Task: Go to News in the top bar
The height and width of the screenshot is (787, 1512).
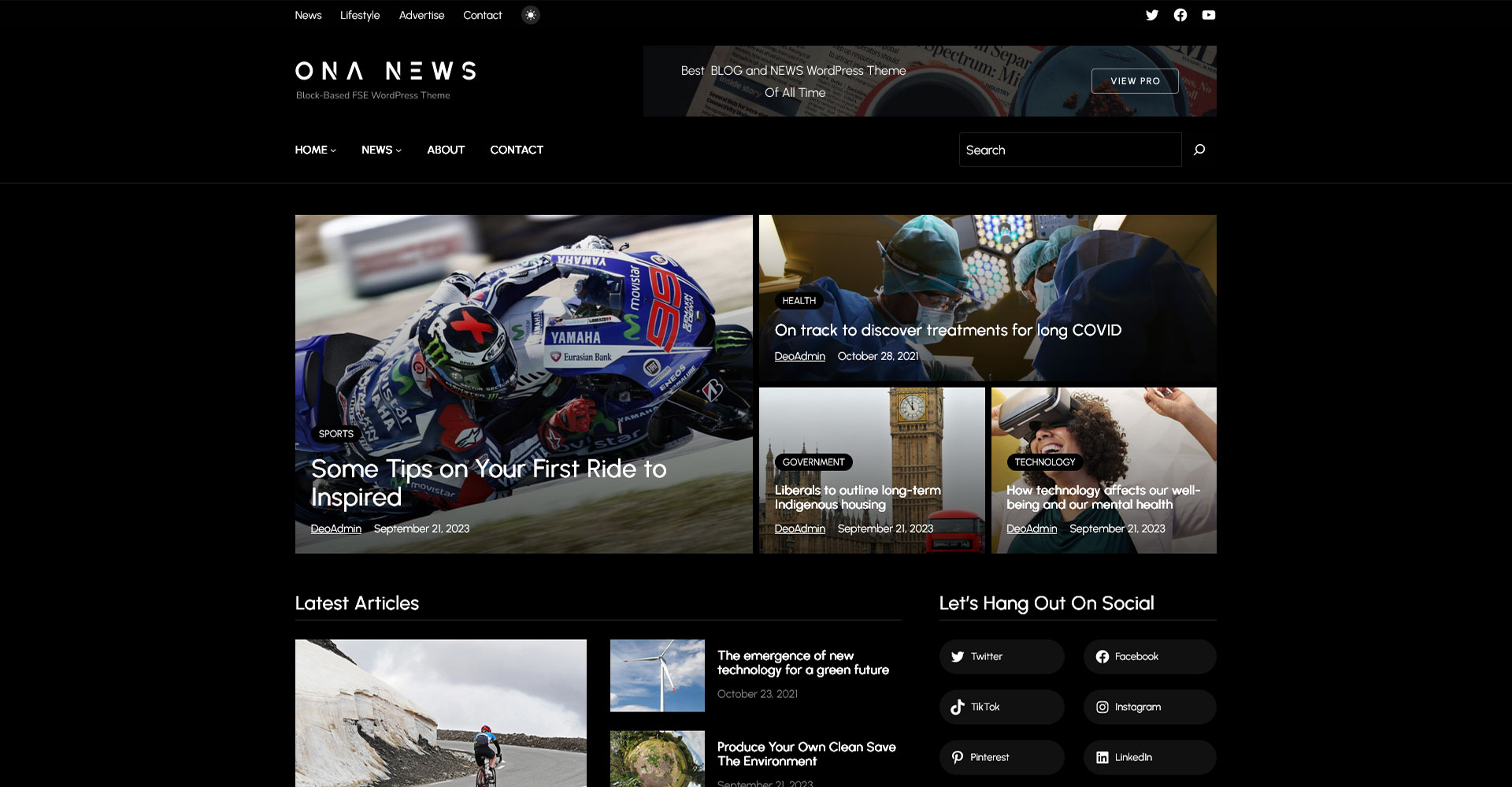Action: click(x=308, y=15)
